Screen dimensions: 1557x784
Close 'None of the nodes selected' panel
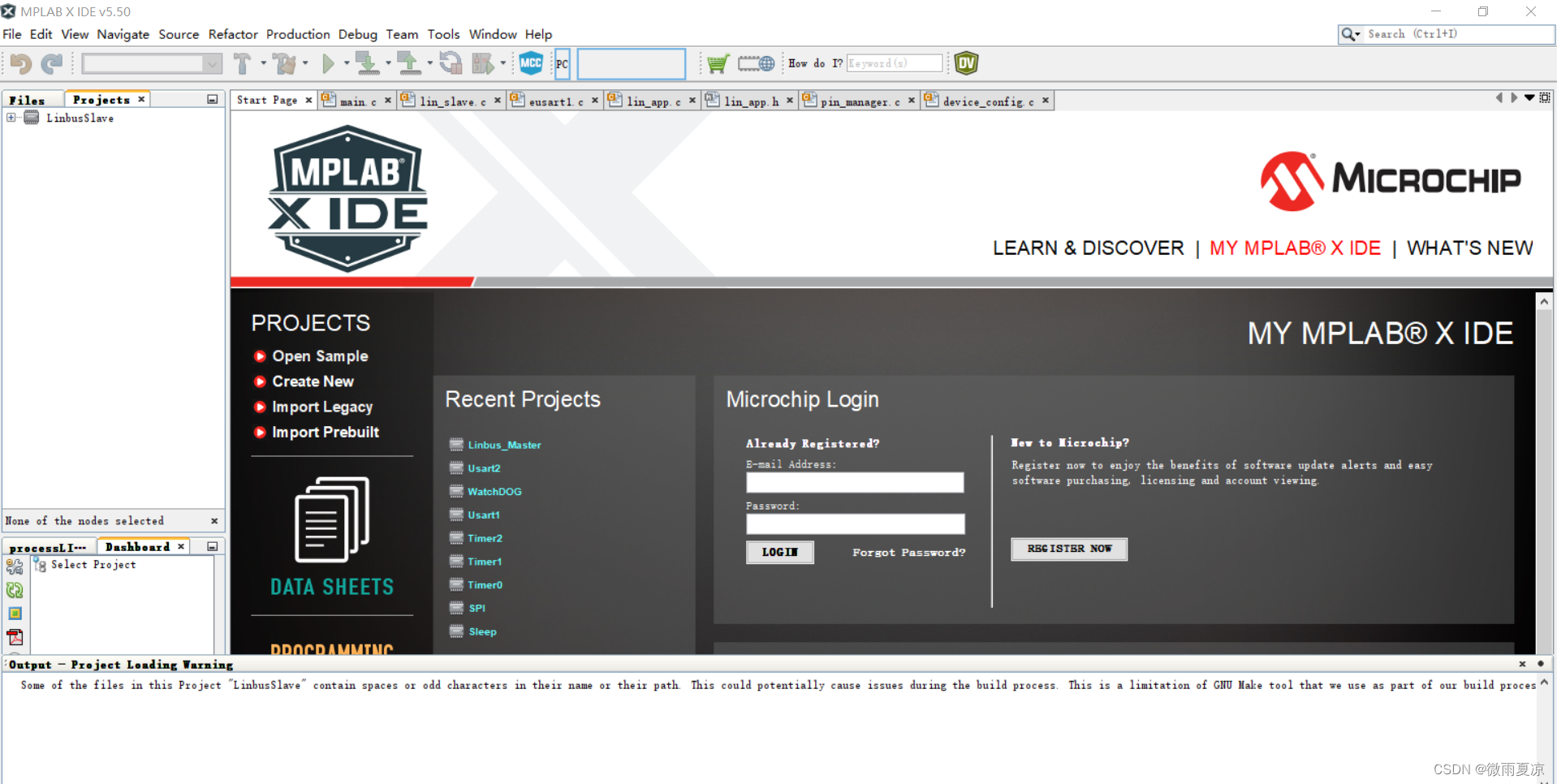(x=214, y=521)
